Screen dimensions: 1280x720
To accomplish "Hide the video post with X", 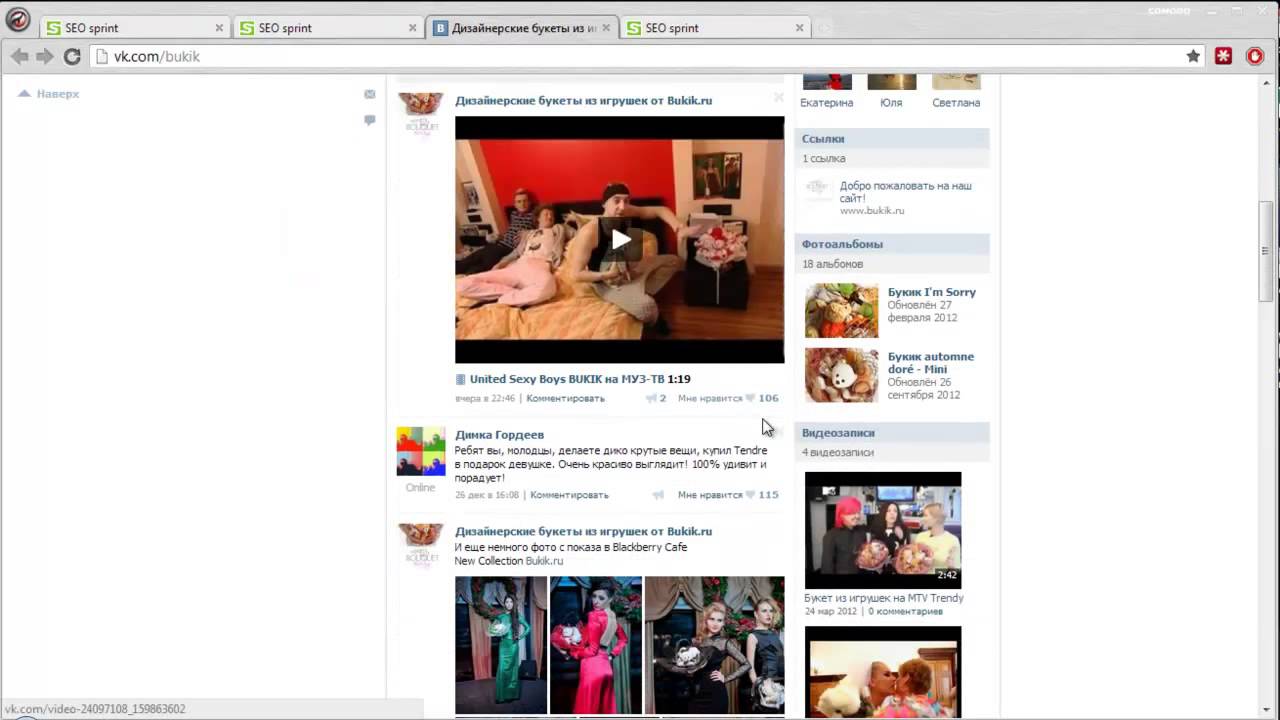I will click(778, 98).
